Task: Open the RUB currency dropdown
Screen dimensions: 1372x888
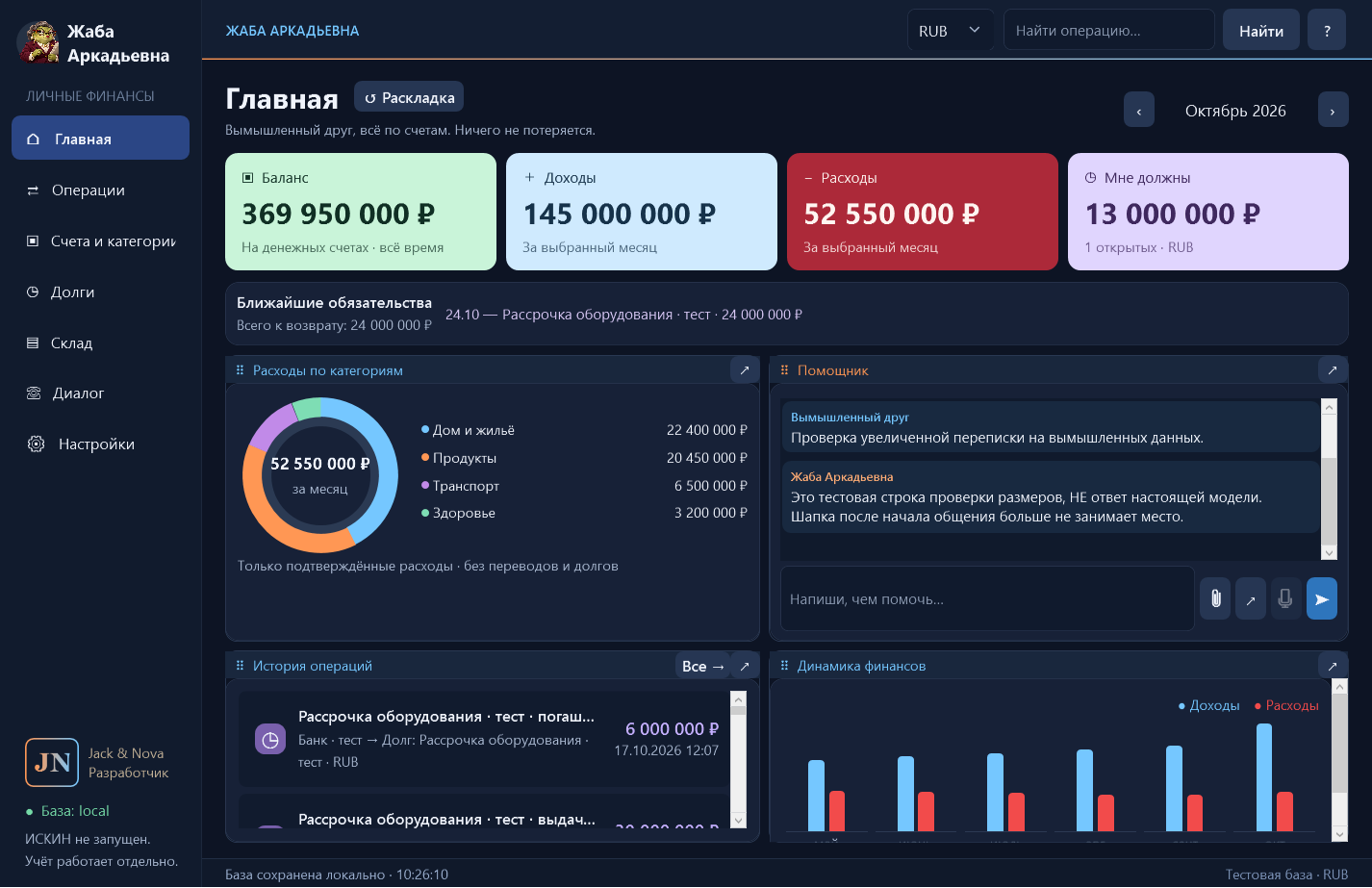Action: (951, 31)
